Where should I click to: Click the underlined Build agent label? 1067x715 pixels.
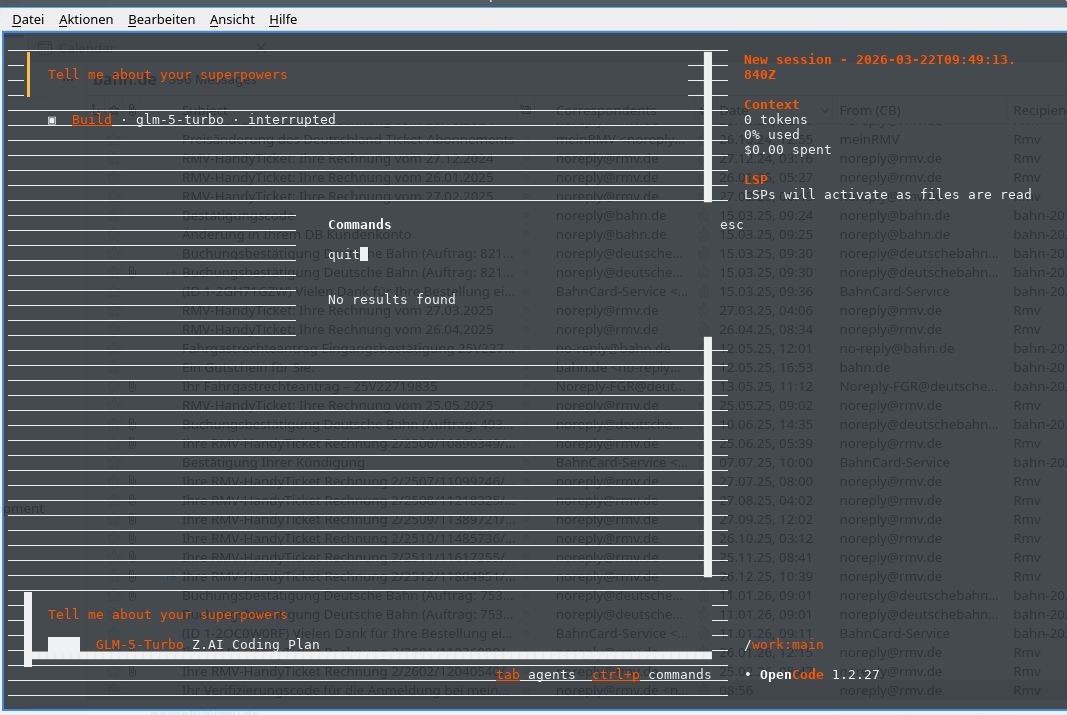coord(92,120)
